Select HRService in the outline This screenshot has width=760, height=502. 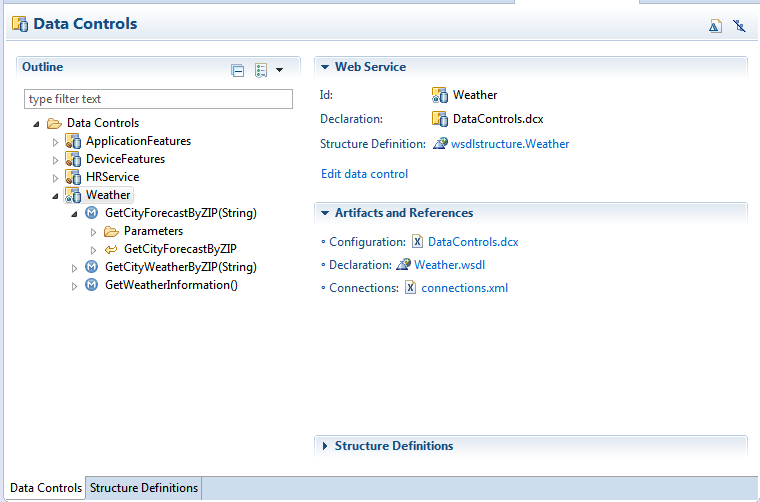coord(112,177)
